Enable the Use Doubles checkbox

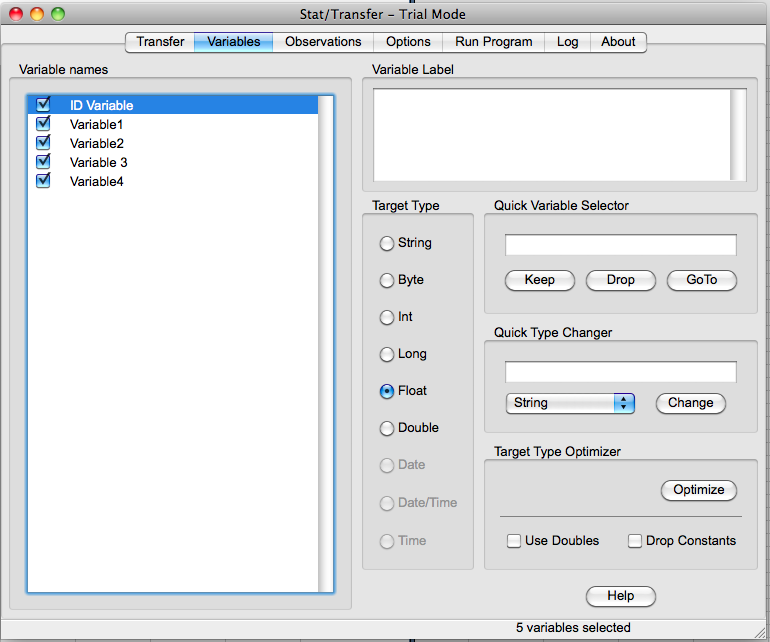tap(514, 541)
